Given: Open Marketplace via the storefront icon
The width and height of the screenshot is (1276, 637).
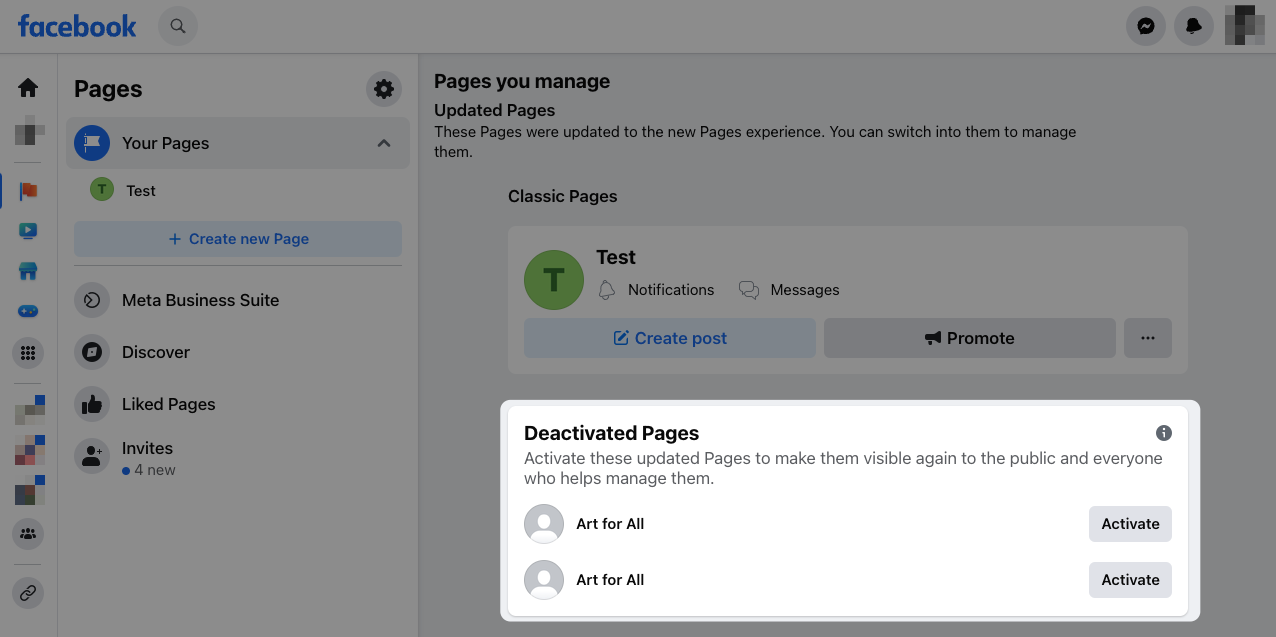Looking at the screenshot, I should click(x=27, y=270).
